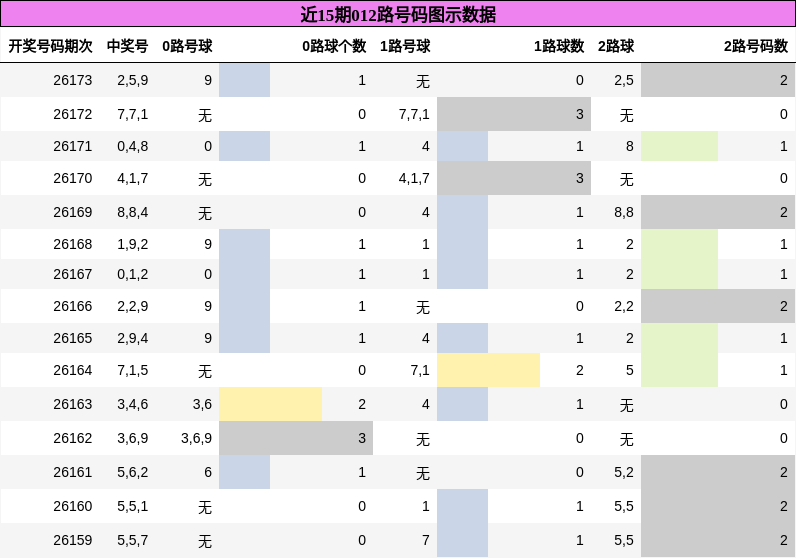Select the 中奖号 column header

[x=127, y=46]
